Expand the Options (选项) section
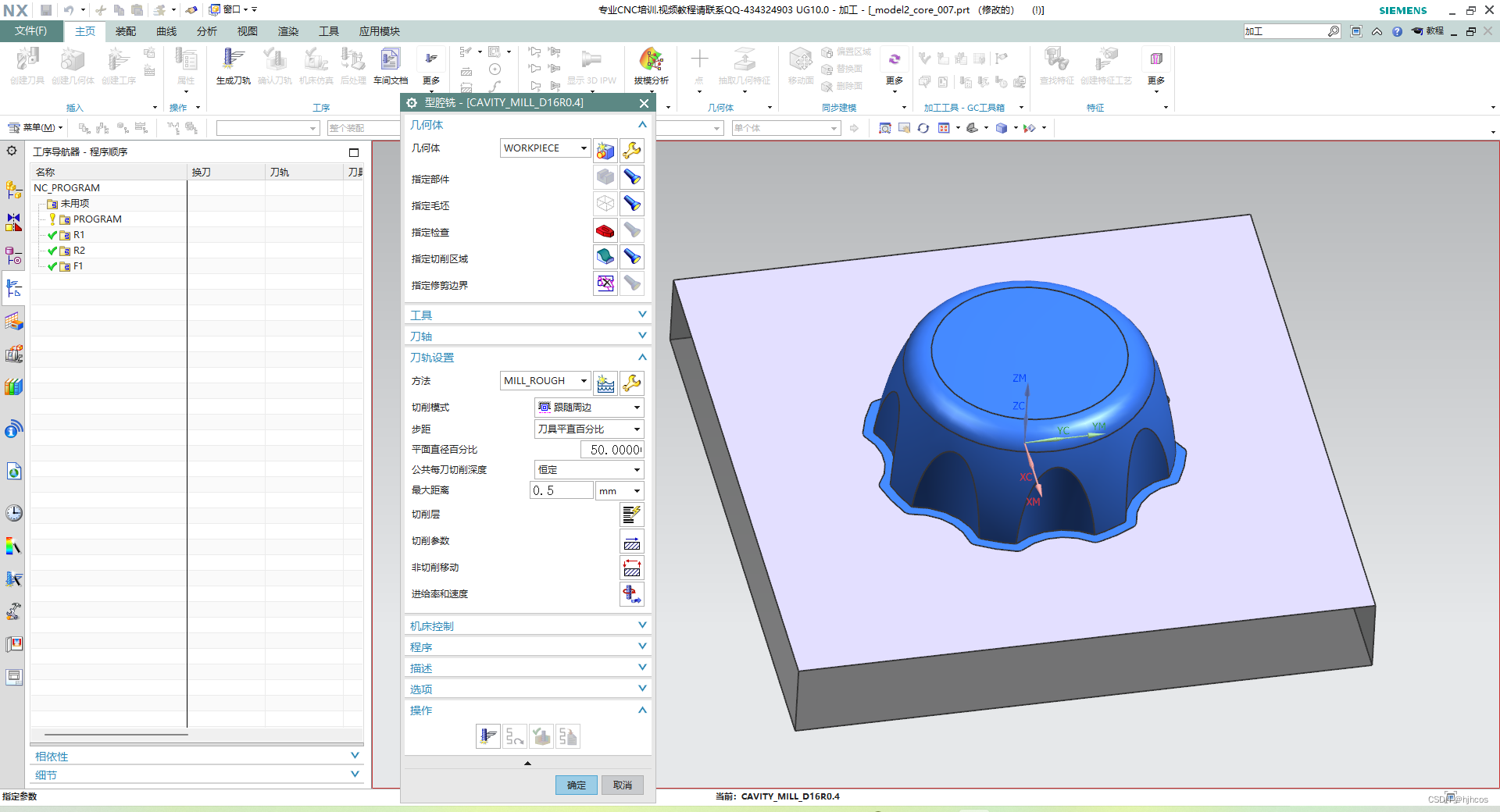This screenshot has width=1500, height=812. pos(528,689)
